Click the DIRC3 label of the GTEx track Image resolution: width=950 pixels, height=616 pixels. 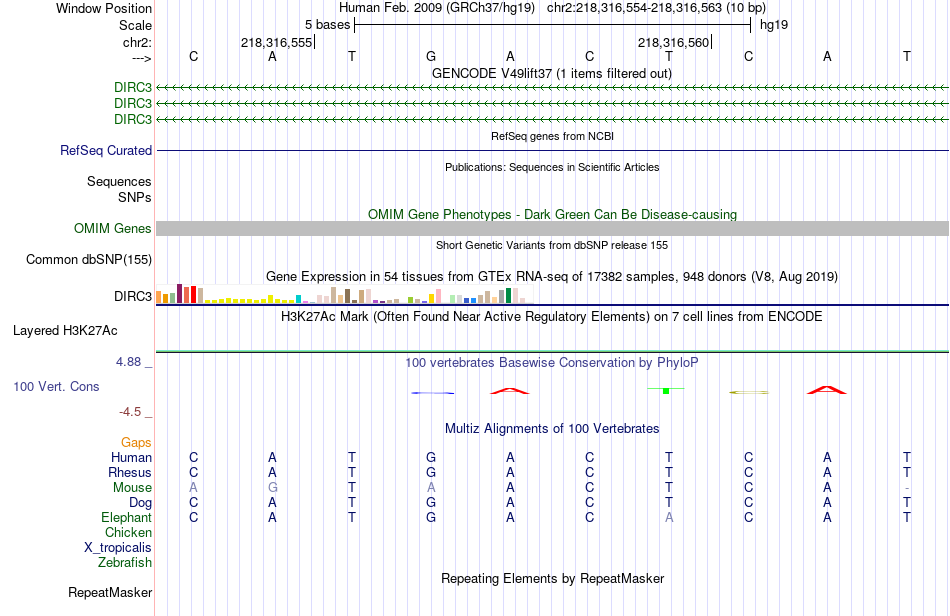(x=133, y=296)
